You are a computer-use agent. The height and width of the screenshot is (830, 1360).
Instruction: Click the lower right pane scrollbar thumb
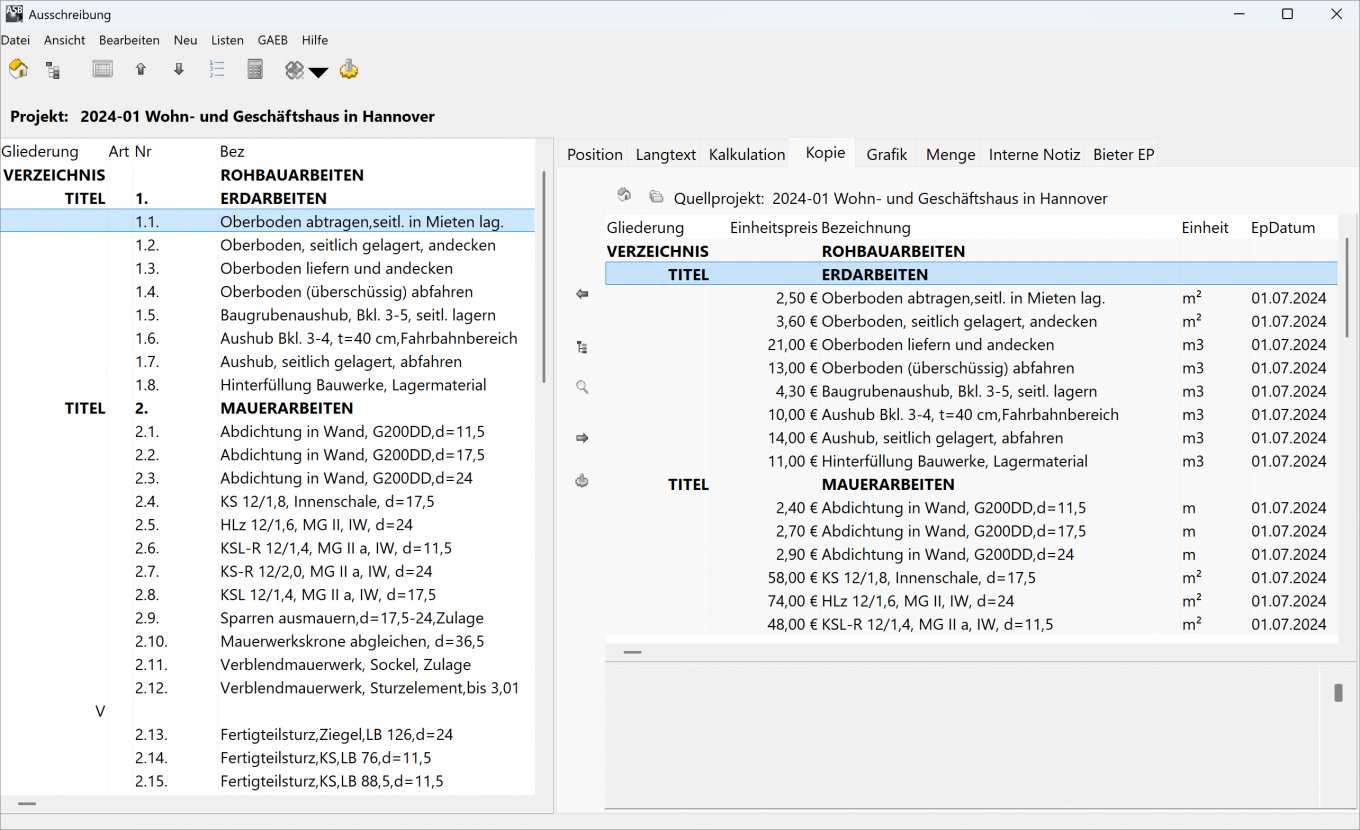coord(1338,693)
